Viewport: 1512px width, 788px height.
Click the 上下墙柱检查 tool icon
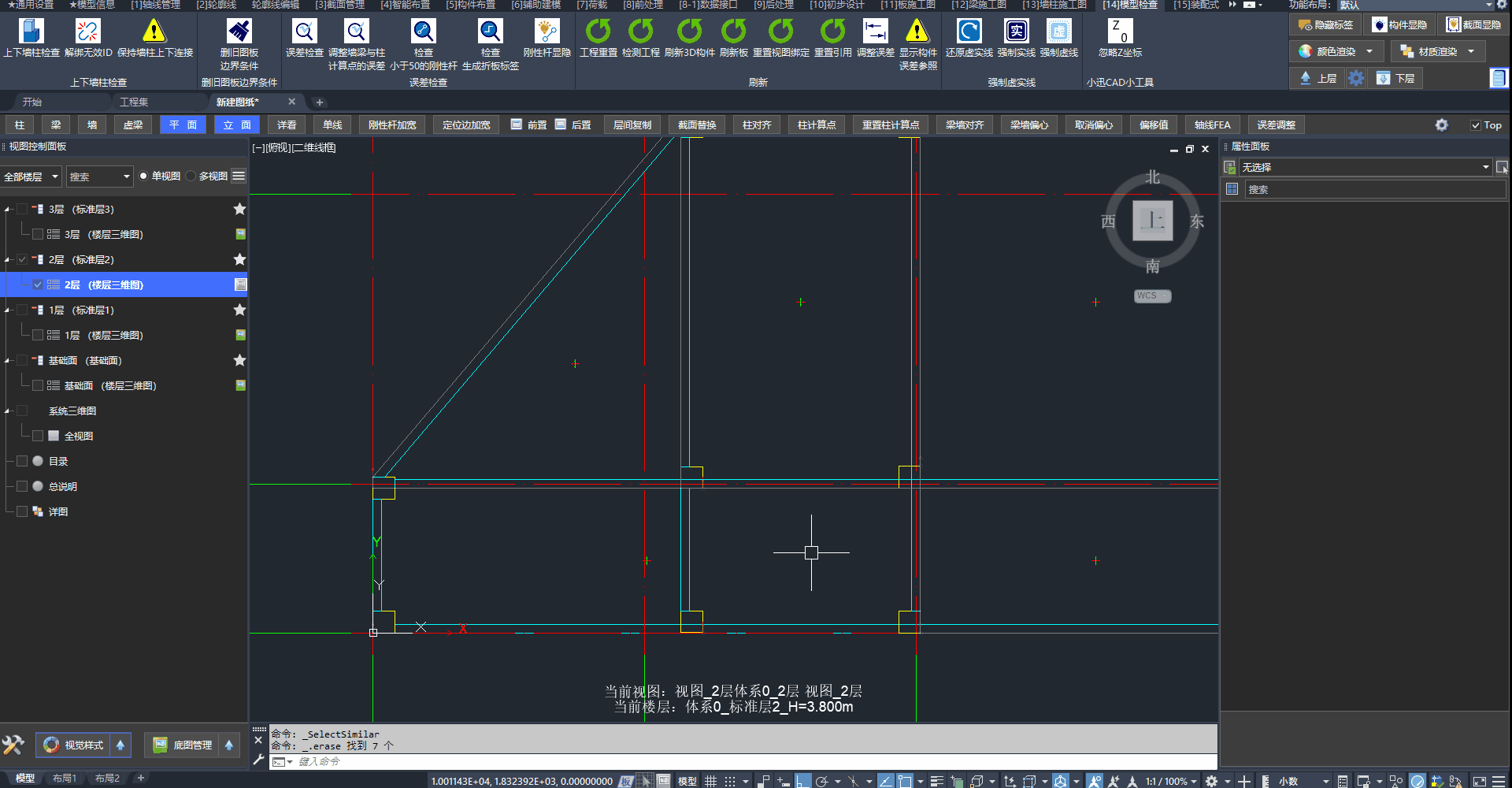(x=31, y=32)
